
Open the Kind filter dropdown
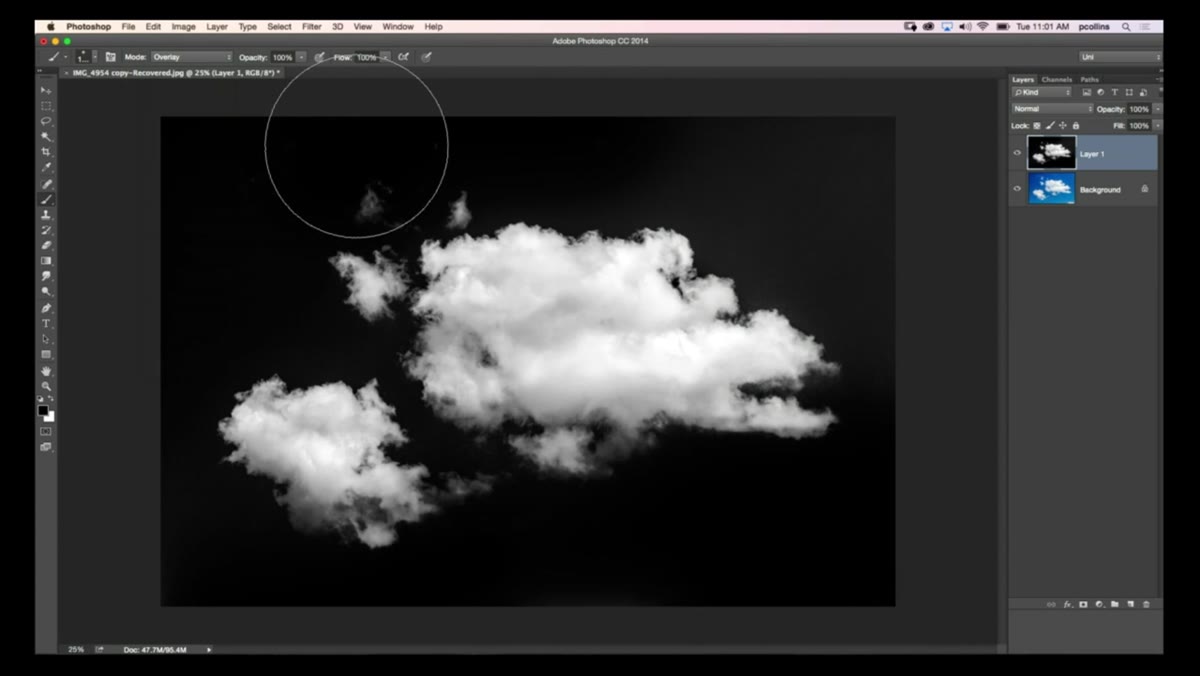[1041, 92]
